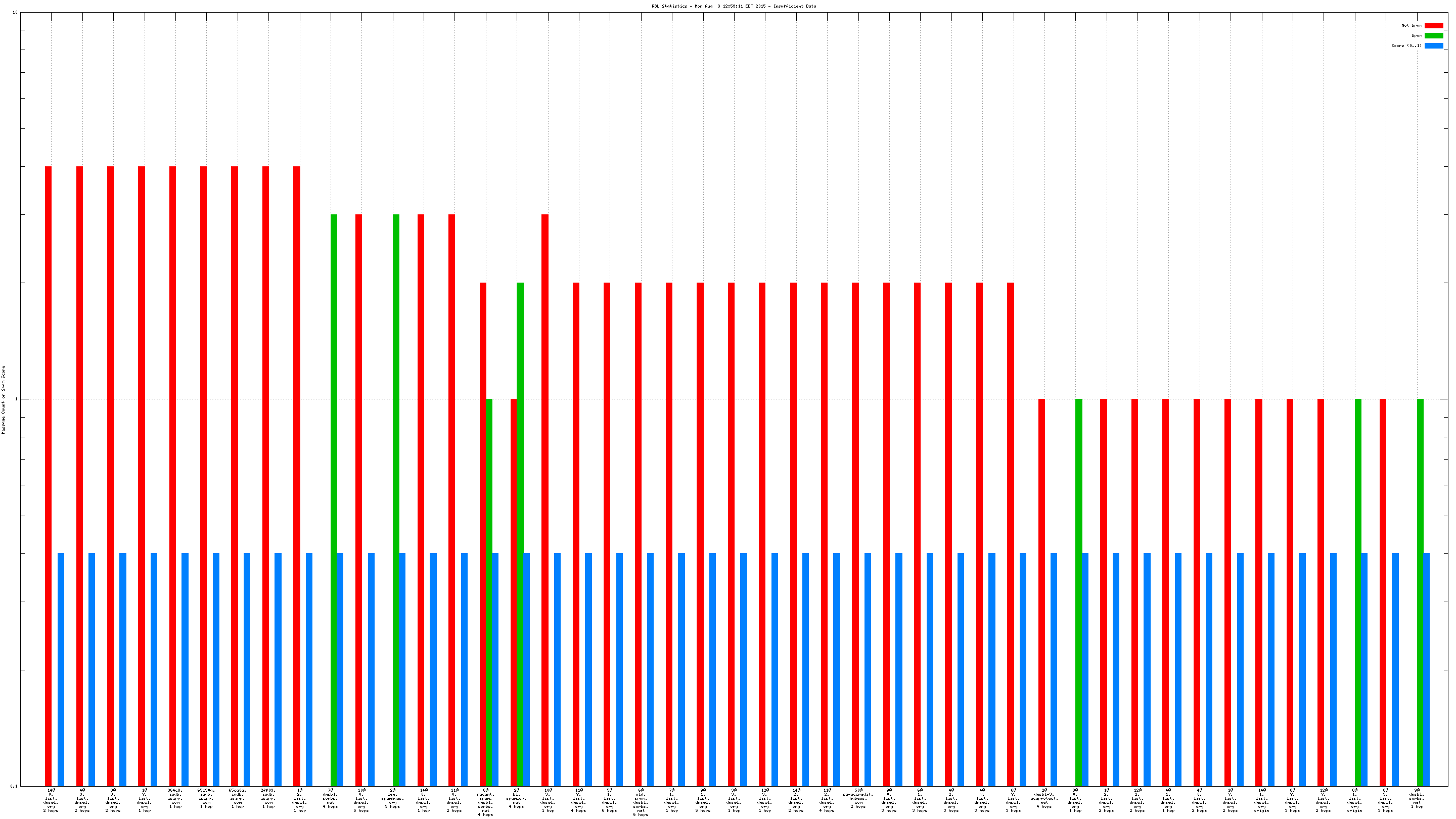Click the red Not Spam legend swatch
The height and width of the screenshot is (819, 1456).
click(1433, 25)
